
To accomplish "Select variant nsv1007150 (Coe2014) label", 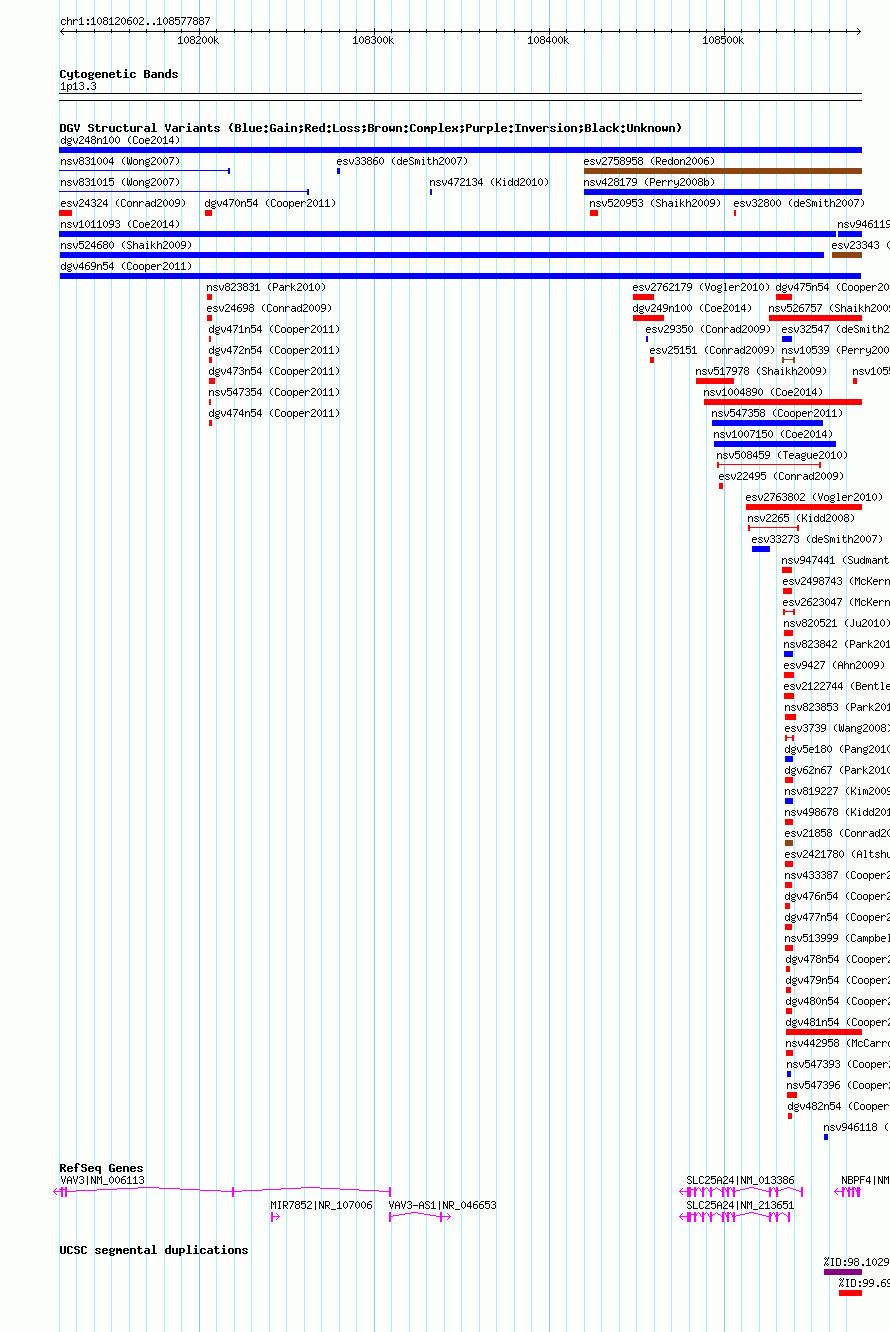I will [773, 434].
